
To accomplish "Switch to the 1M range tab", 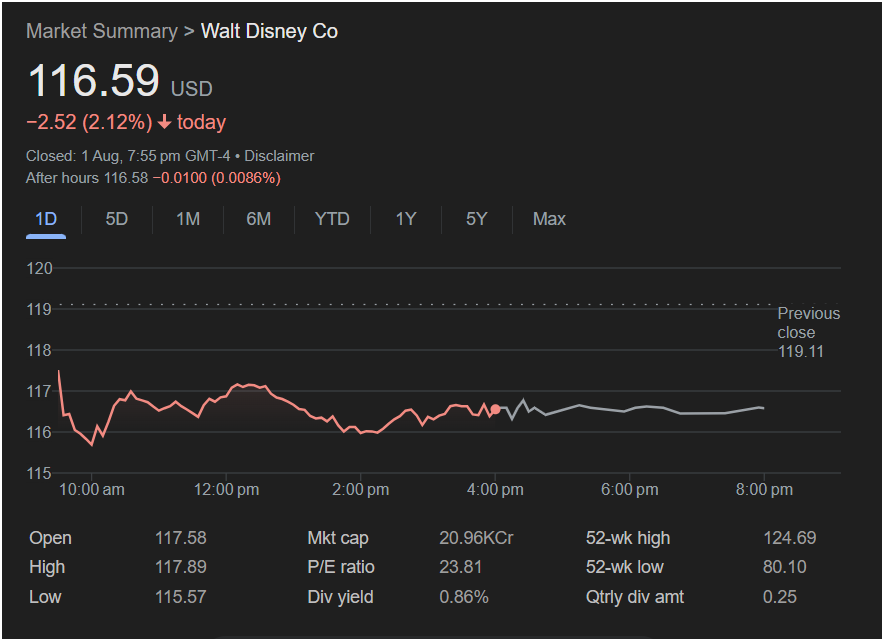I will pyautogui.click(x=188, y=219).
